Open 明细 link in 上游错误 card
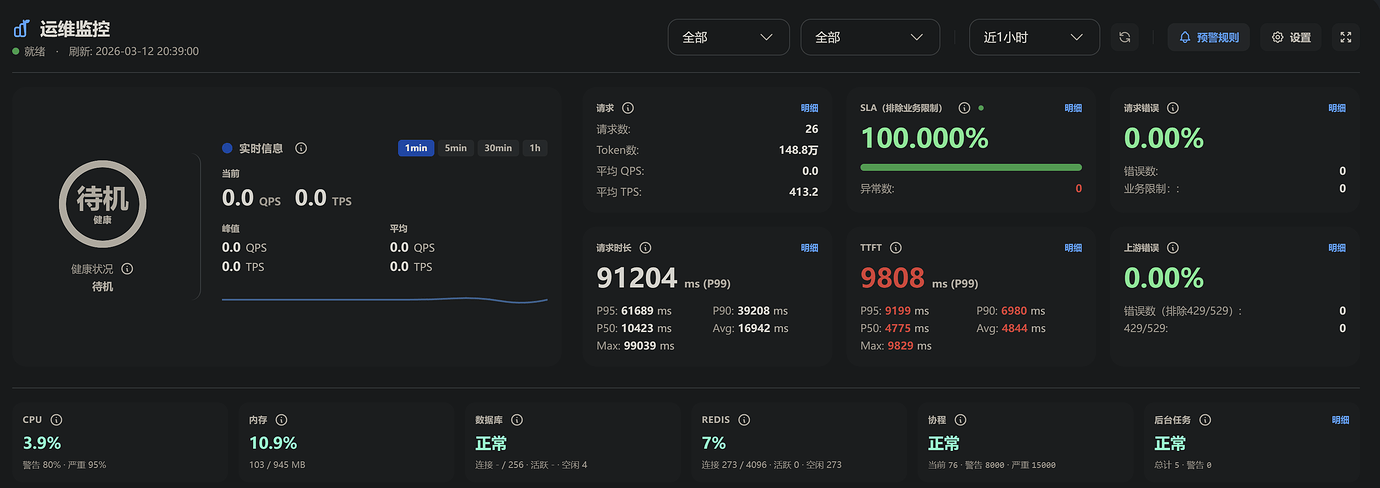 pos(1337,248)
